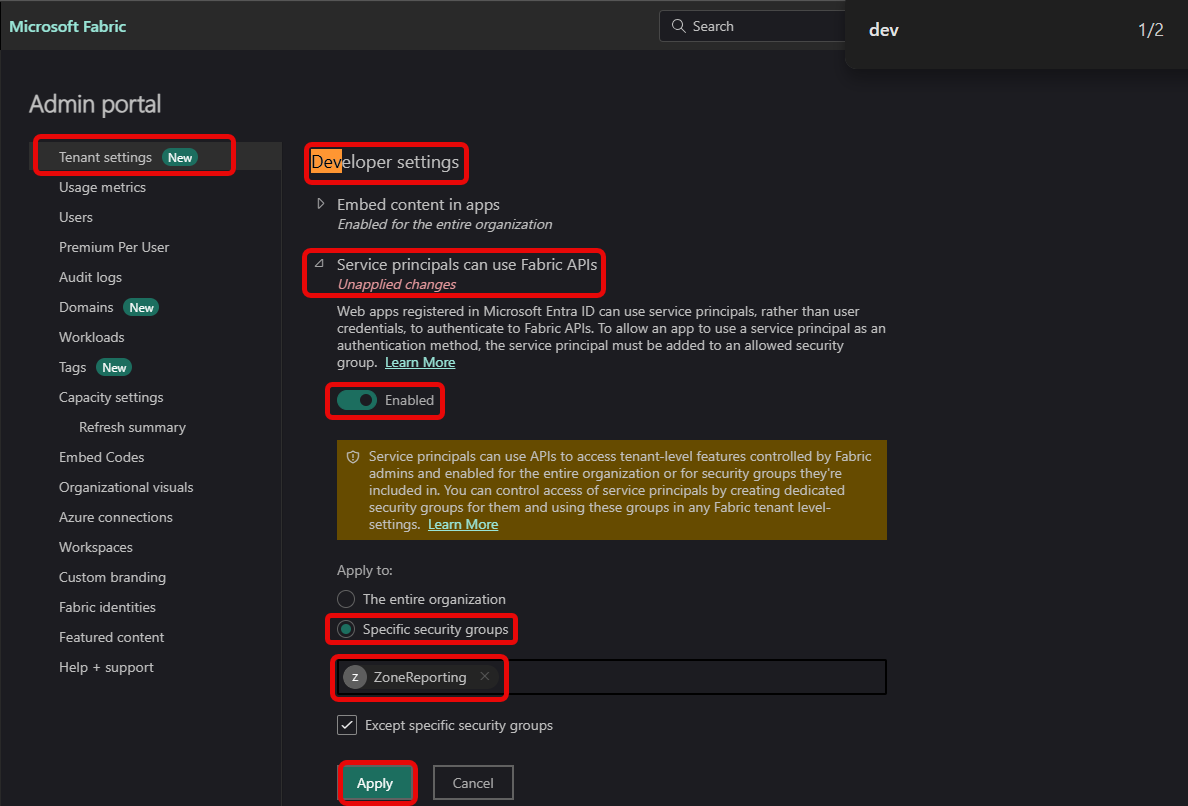Open Fabric identities page
Image resolution: width=1188 pixels, height=806 pixels.
107,607
